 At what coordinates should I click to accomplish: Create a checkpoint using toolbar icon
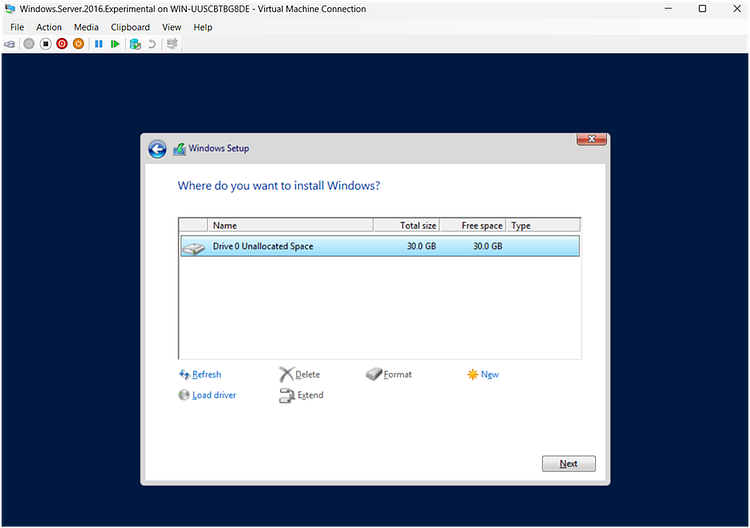[135, 44]
